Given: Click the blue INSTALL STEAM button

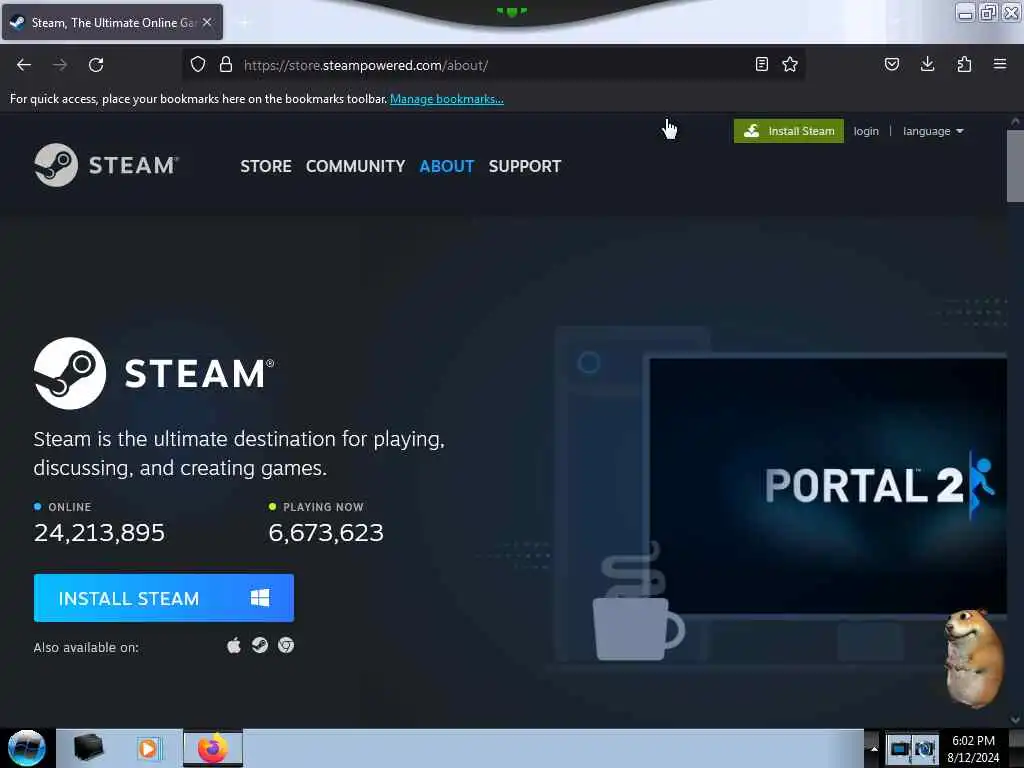Looking at the screenshot, I should point(164,598).
